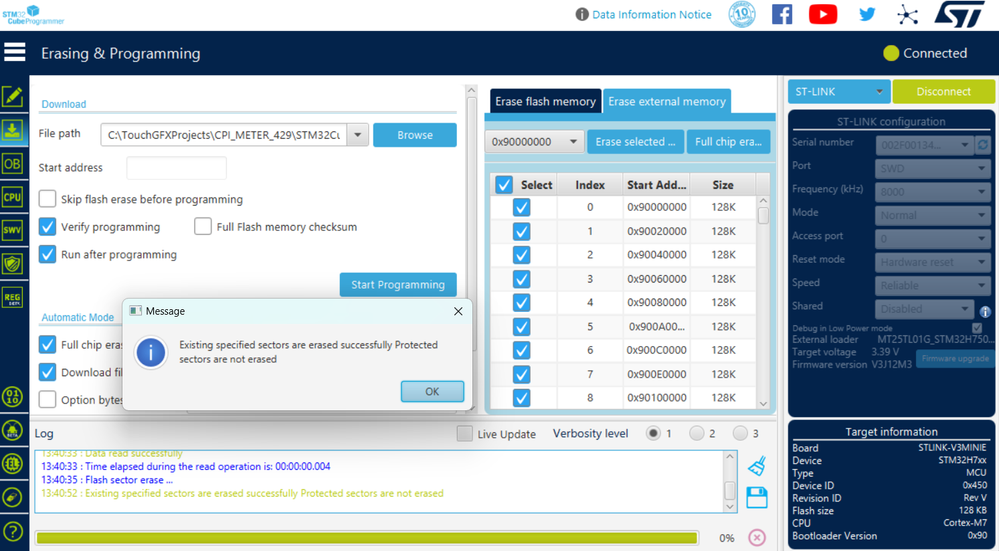This screenshot has width=999, height=551.
Task: Select verbosity level 2
Action: point(696,433)
